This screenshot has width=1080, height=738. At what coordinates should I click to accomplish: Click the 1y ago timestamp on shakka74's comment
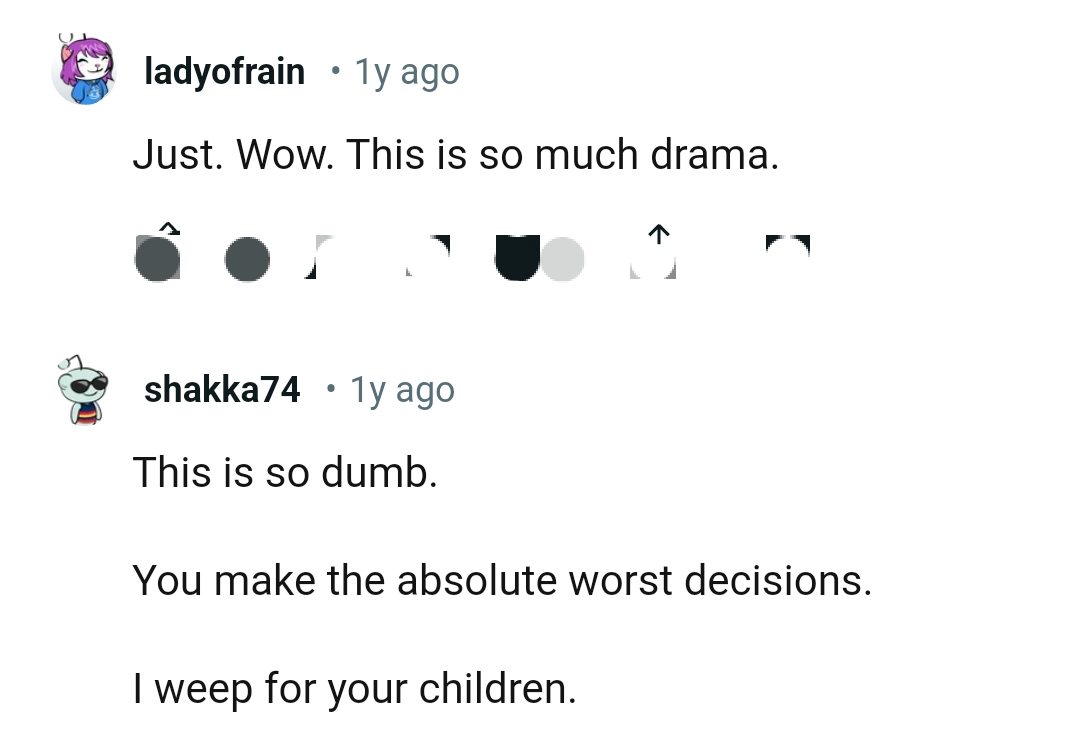click(x=402, y=389)
